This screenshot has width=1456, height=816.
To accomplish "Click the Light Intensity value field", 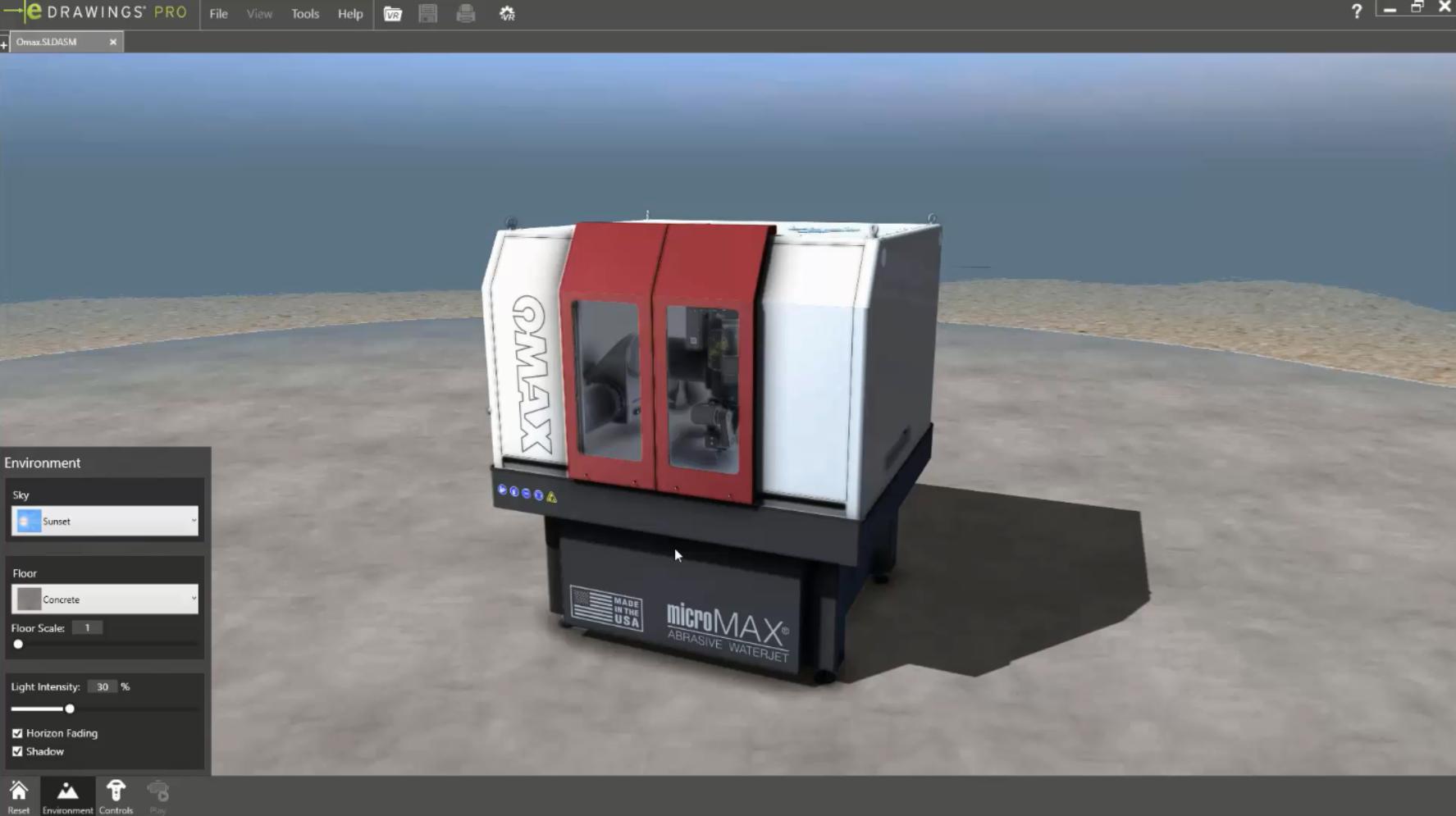I will (x=103, y=686).
